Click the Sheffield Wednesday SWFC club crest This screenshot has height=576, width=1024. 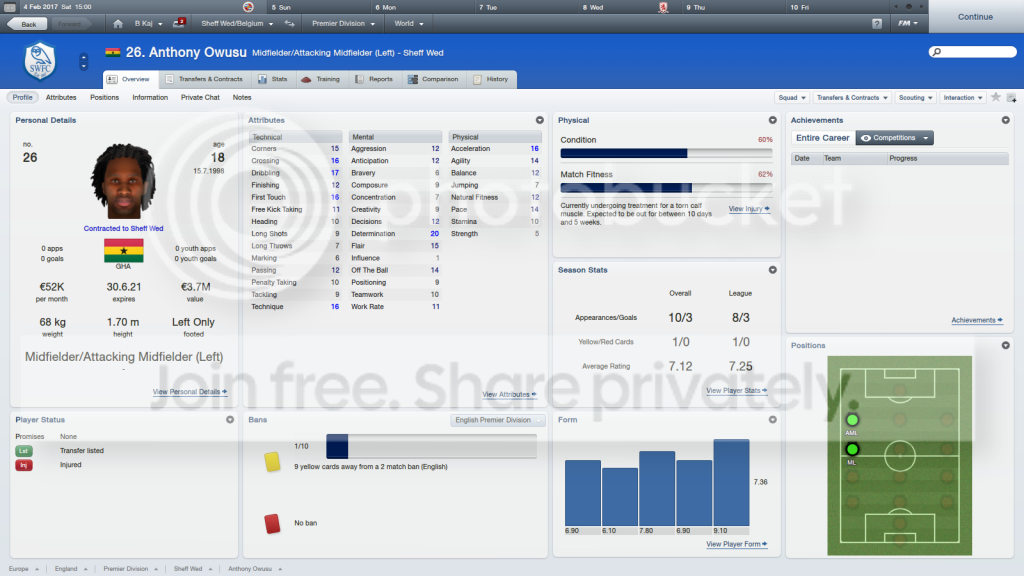coord(40,61)
